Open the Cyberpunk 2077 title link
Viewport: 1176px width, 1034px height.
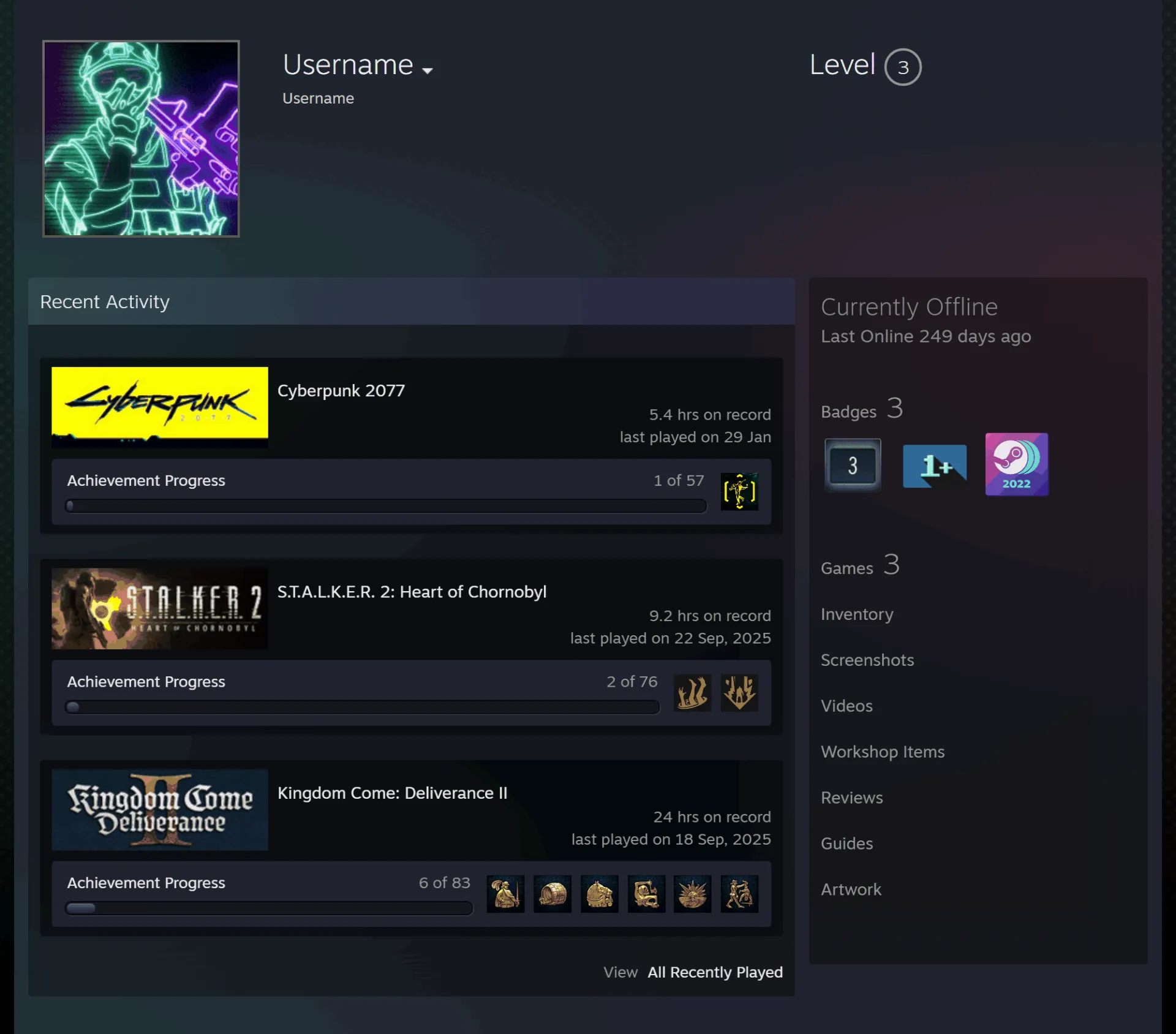click(341, 390)
